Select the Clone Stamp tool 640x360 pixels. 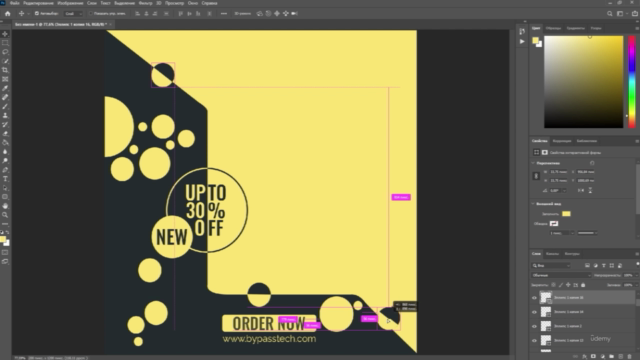pos(5,116)
